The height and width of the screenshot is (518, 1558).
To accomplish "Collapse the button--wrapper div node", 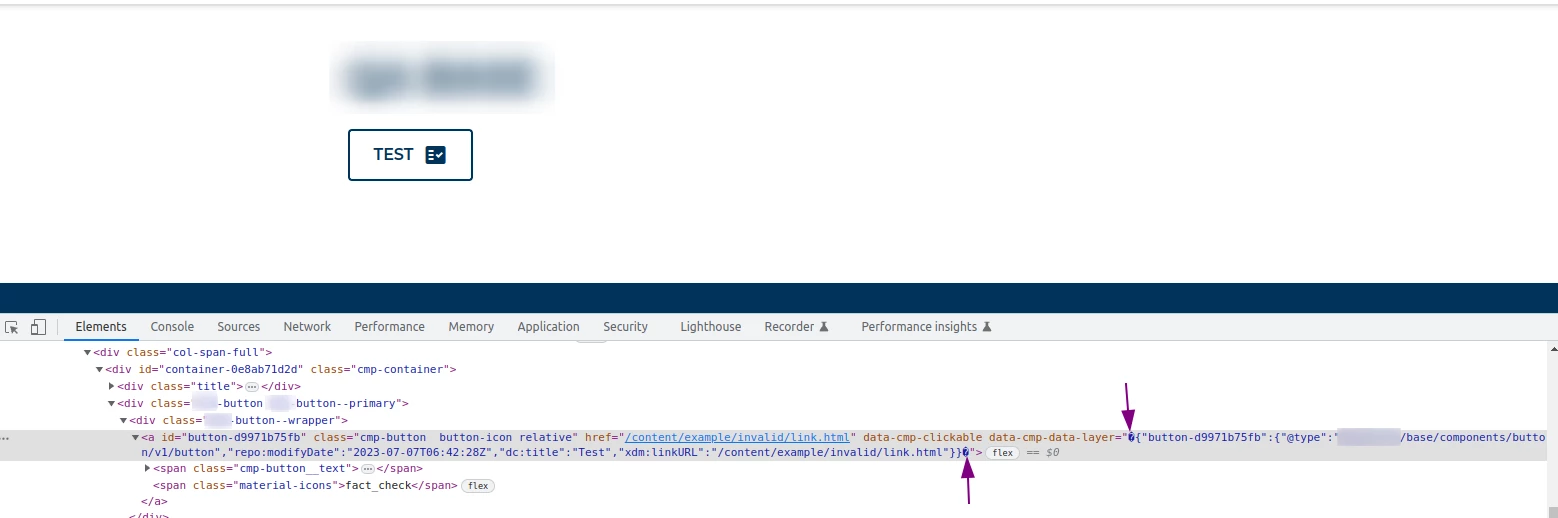I will (124, 421).
